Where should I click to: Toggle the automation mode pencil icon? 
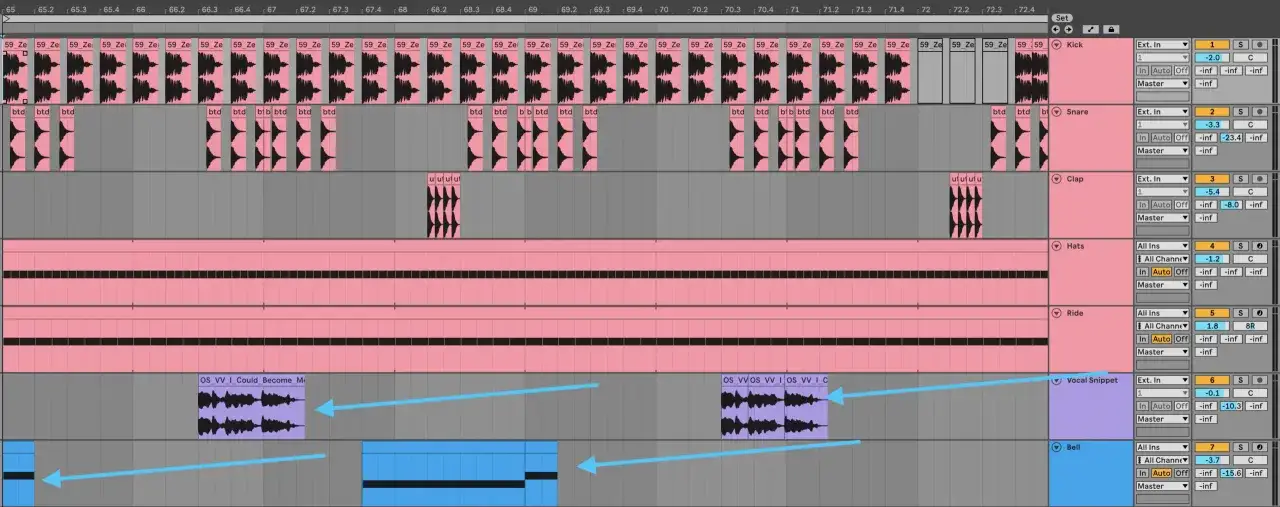(x=1091, y=29)
